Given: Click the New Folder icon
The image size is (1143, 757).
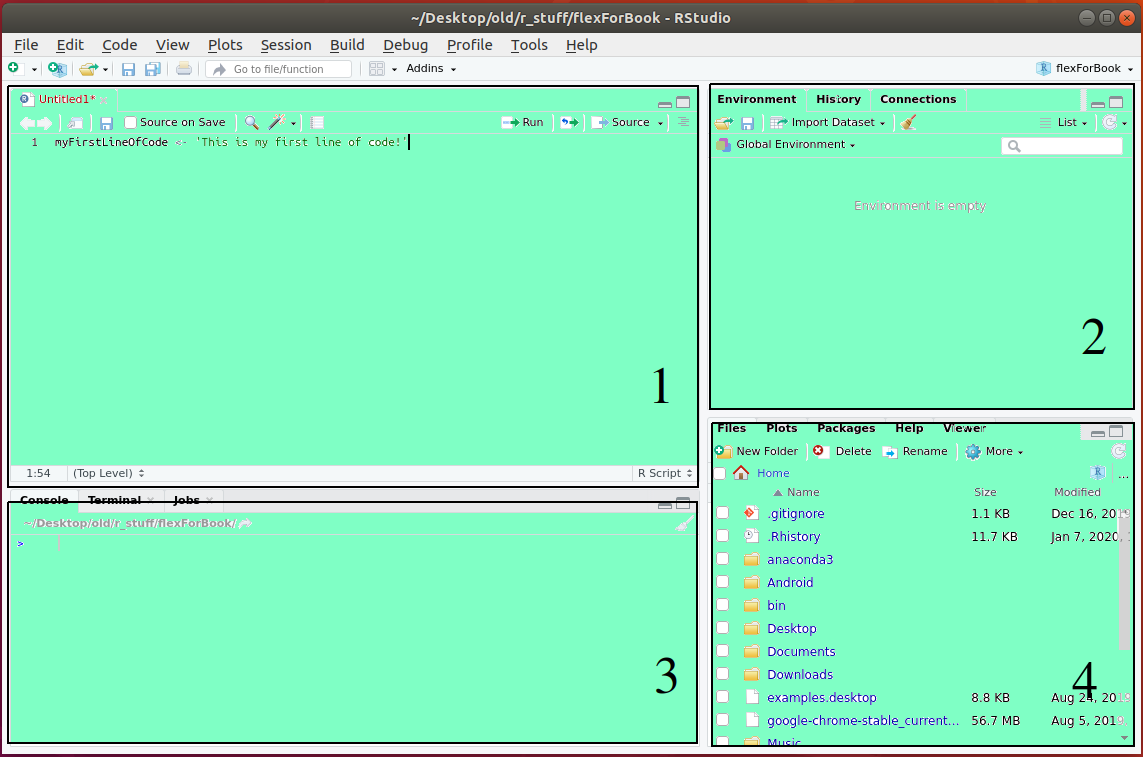Looking at the screenshot, I should tap(724, 451).
